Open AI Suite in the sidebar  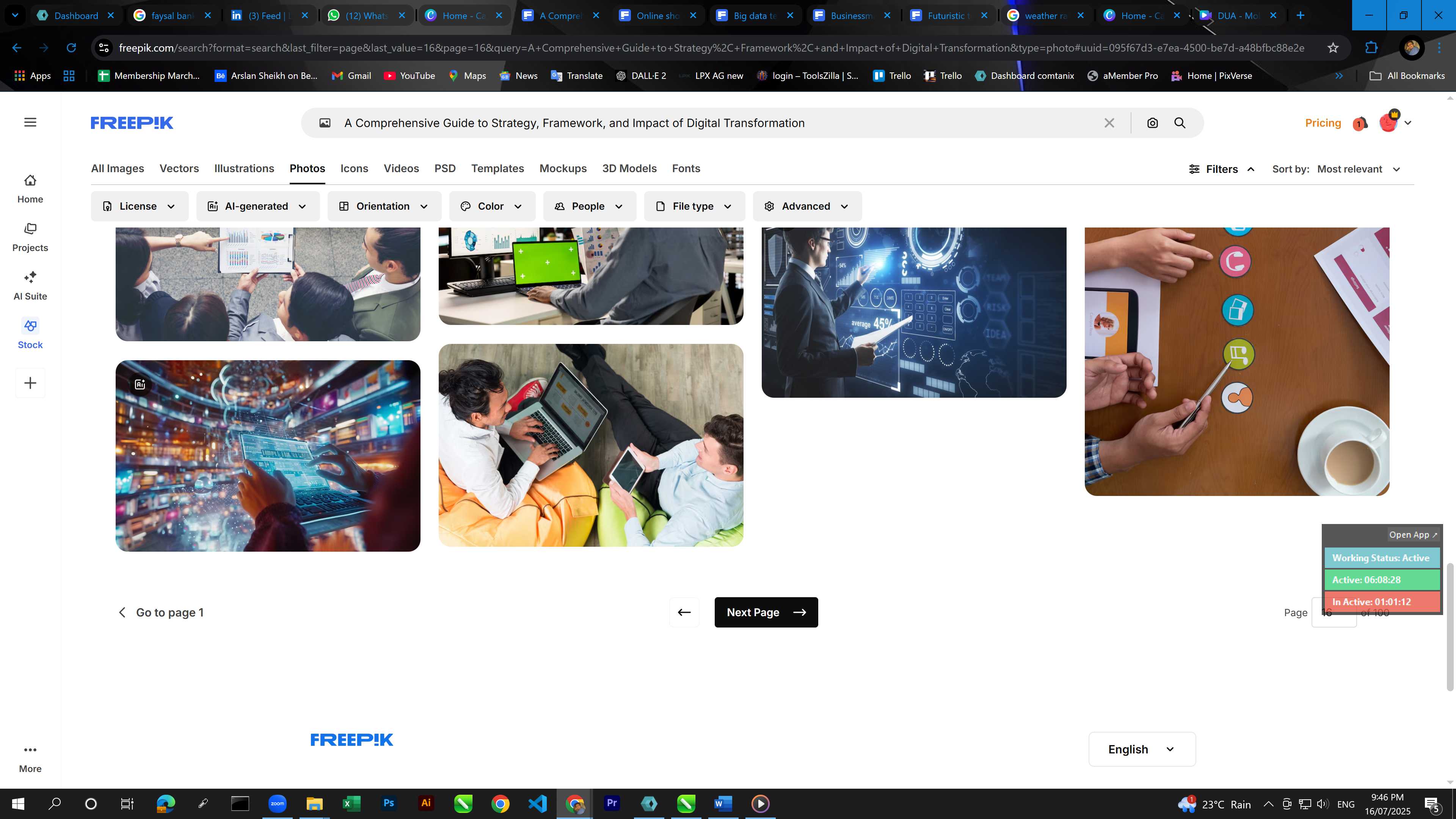click(30, 286)
